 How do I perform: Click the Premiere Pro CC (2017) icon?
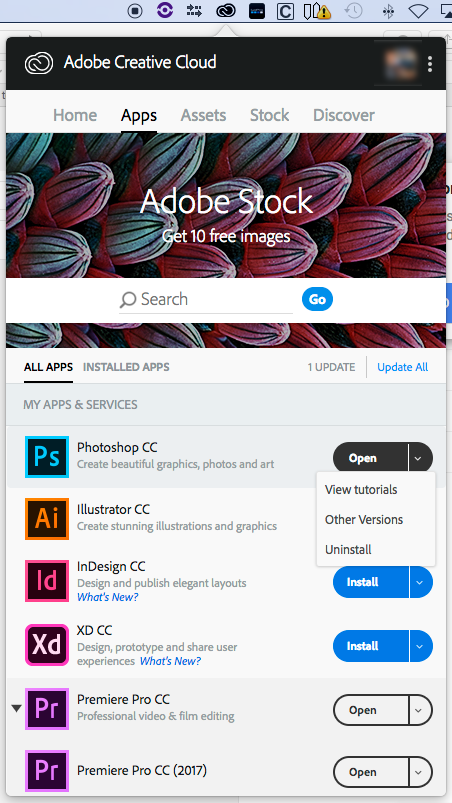tap(47, 771)
